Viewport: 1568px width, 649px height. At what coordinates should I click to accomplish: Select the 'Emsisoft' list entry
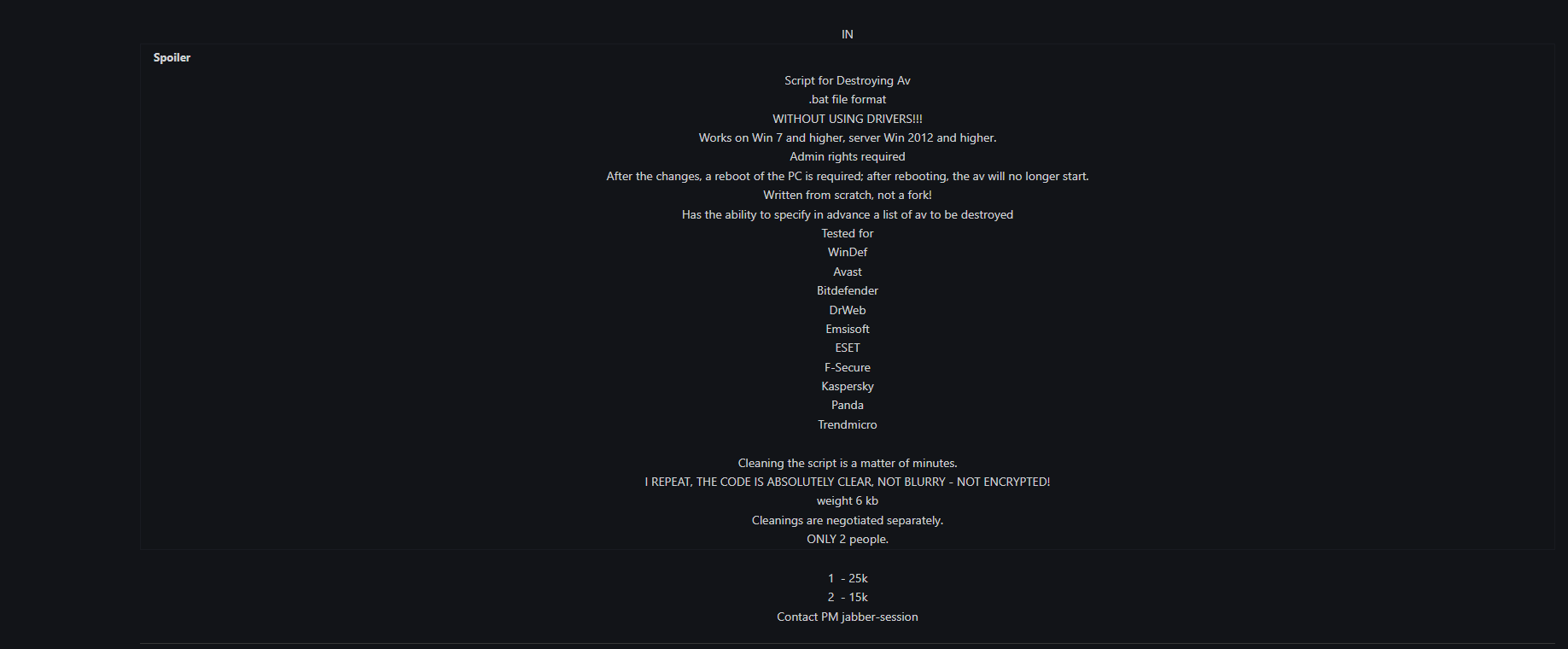(848, 329)
